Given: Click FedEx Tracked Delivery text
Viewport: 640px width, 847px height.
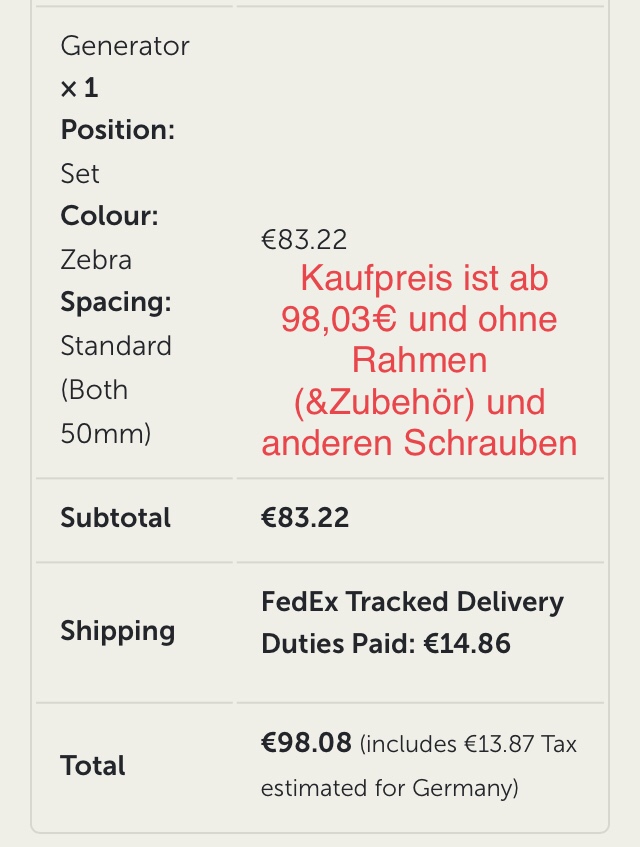Looking at the screenshot, I should click(413, 602).
